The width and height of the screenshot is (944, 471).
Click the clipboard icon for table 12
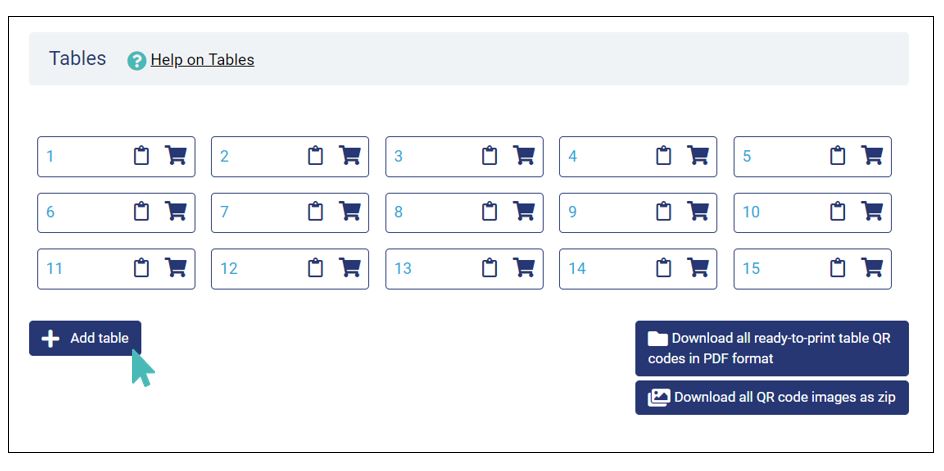click(x=315, y=267)
